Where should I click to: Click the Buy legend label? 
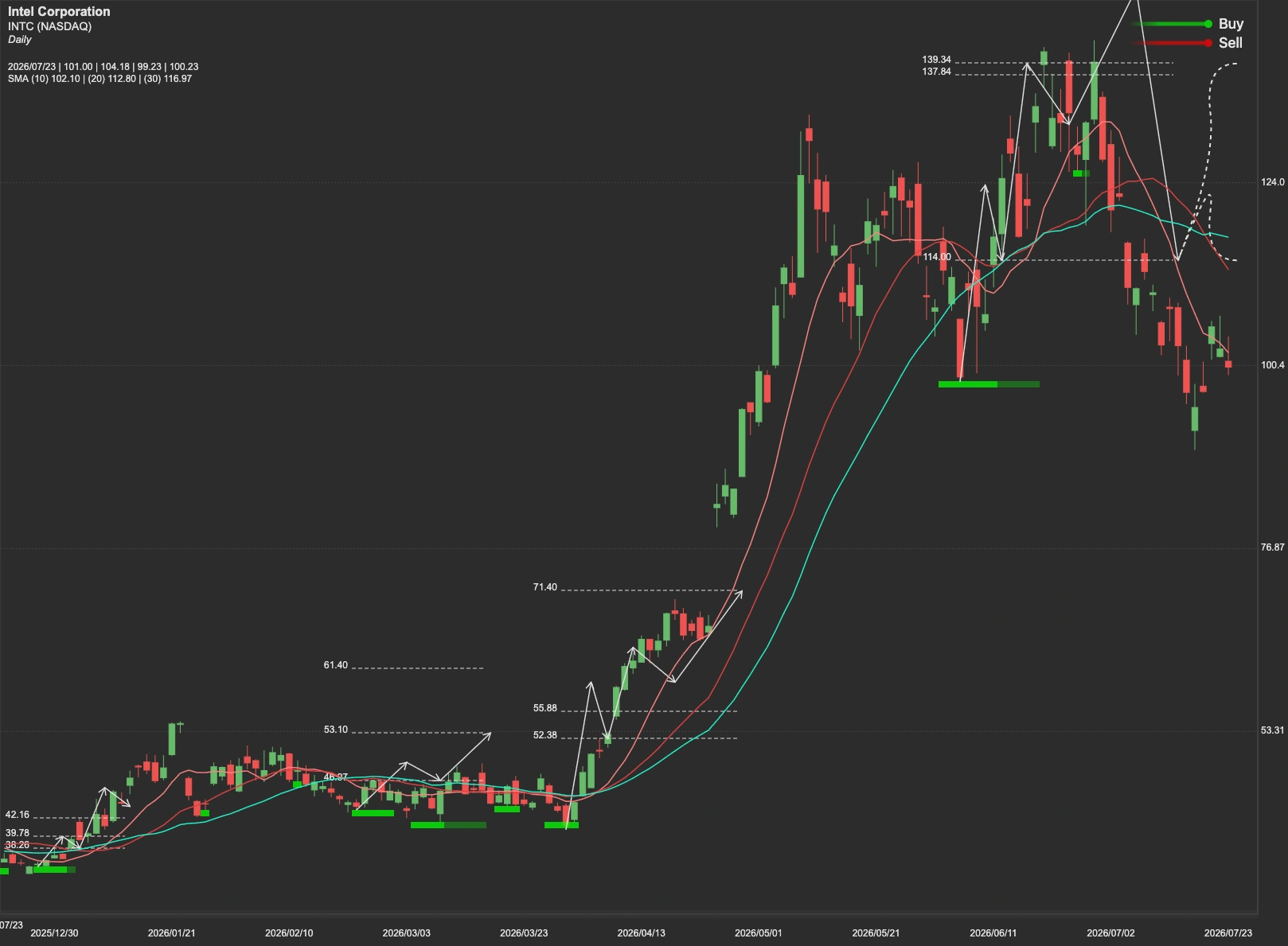[1231, 24]
